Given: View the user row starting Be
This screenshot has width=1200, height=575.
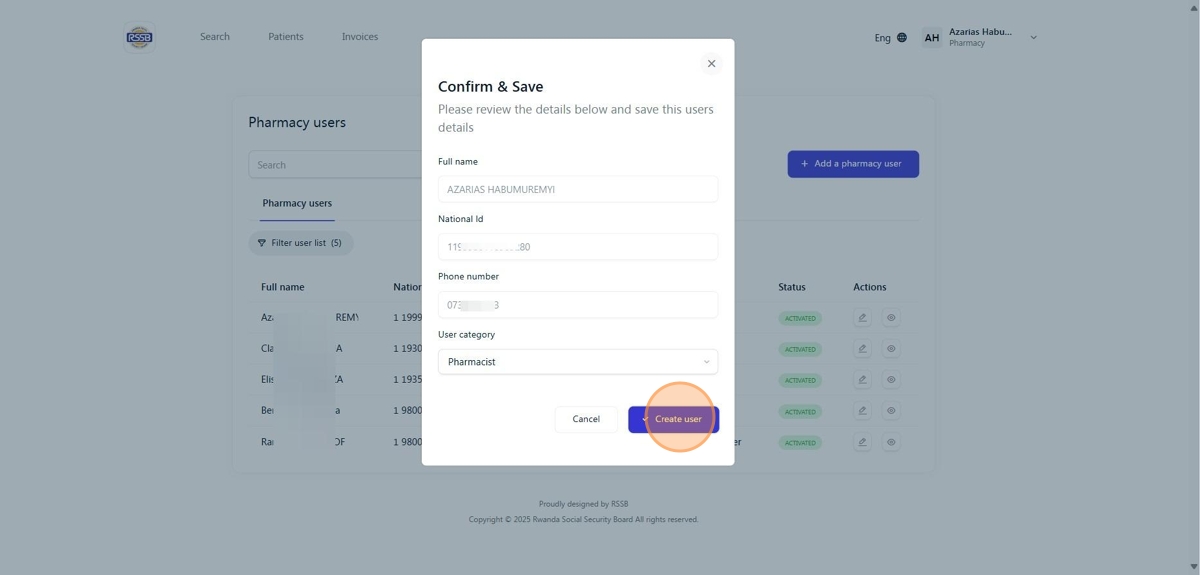Looking at the screenshot, I should (891, 411).
